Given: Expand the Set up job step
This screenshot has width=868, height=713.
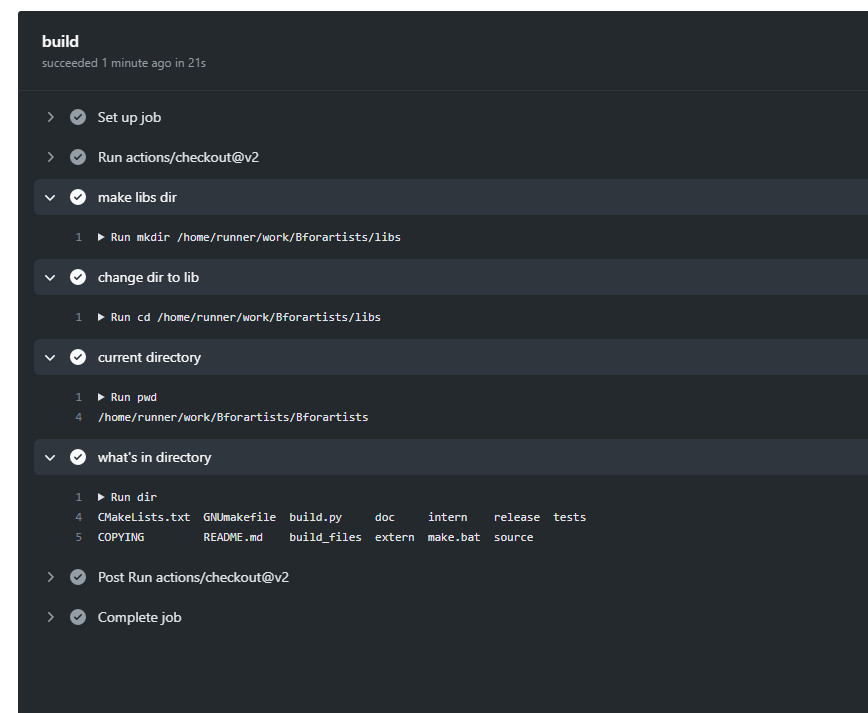Looking at the screenshot, I should point(50,117).
